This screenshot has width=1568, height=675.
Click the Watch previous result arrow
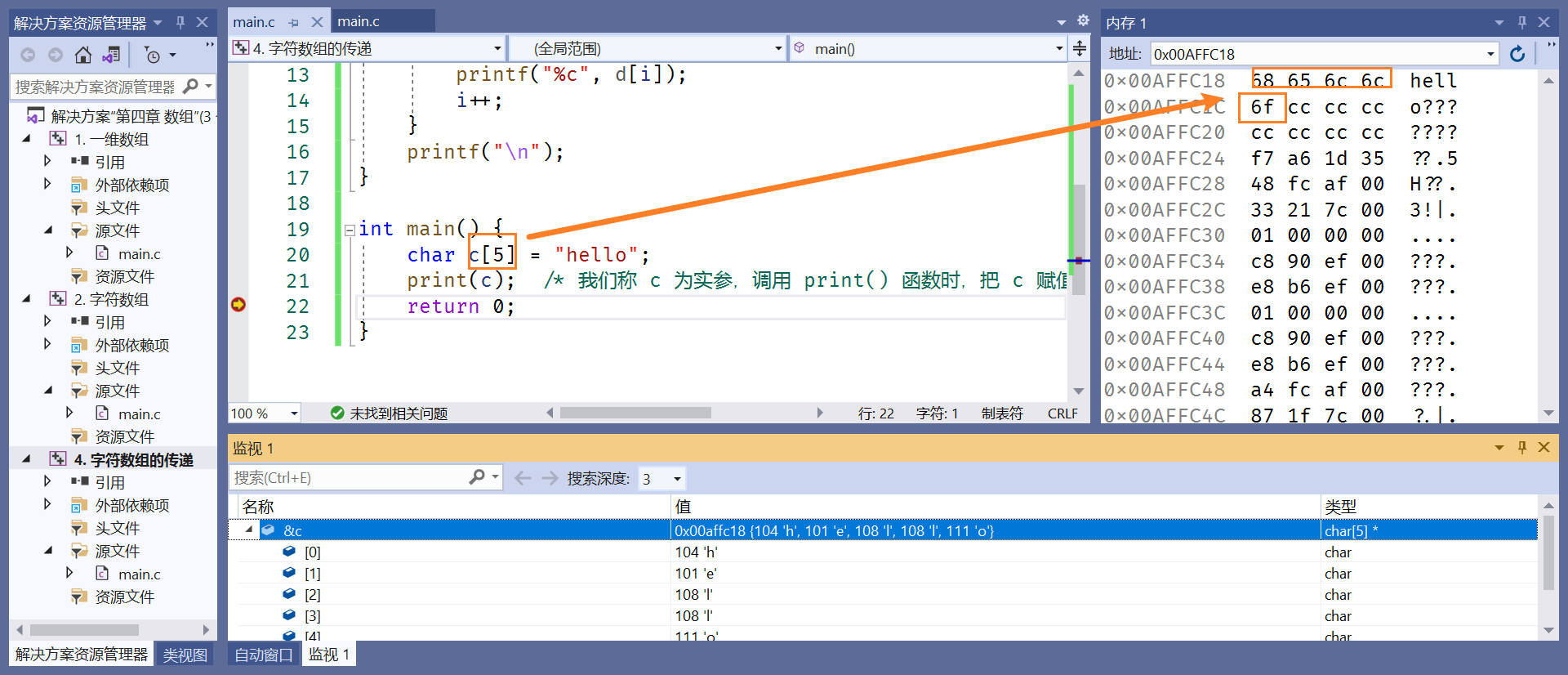pos(523,477)
